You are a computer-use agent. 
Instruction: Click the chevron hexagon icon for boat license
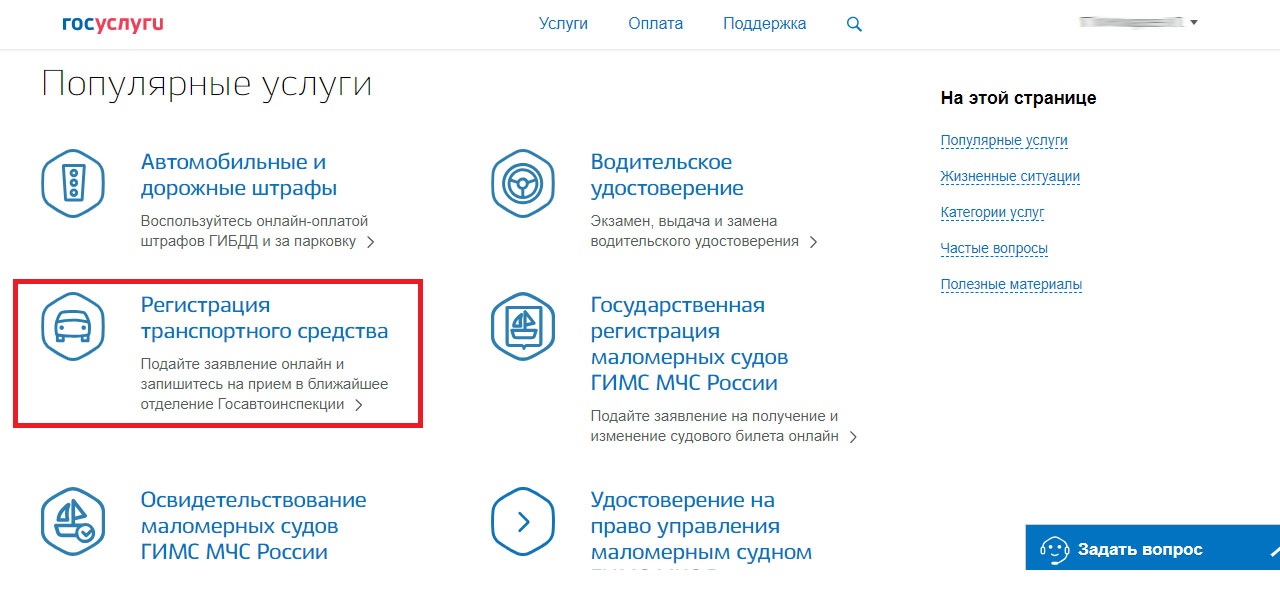(522, 521)
